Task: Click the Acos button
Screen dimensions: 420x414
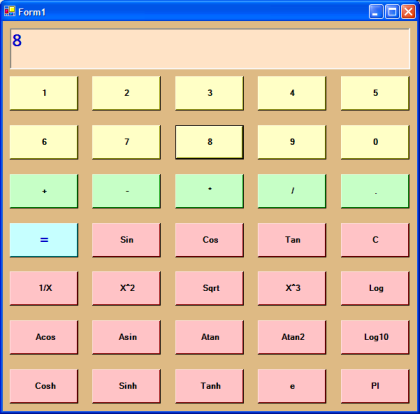Action: click(44, 337)
